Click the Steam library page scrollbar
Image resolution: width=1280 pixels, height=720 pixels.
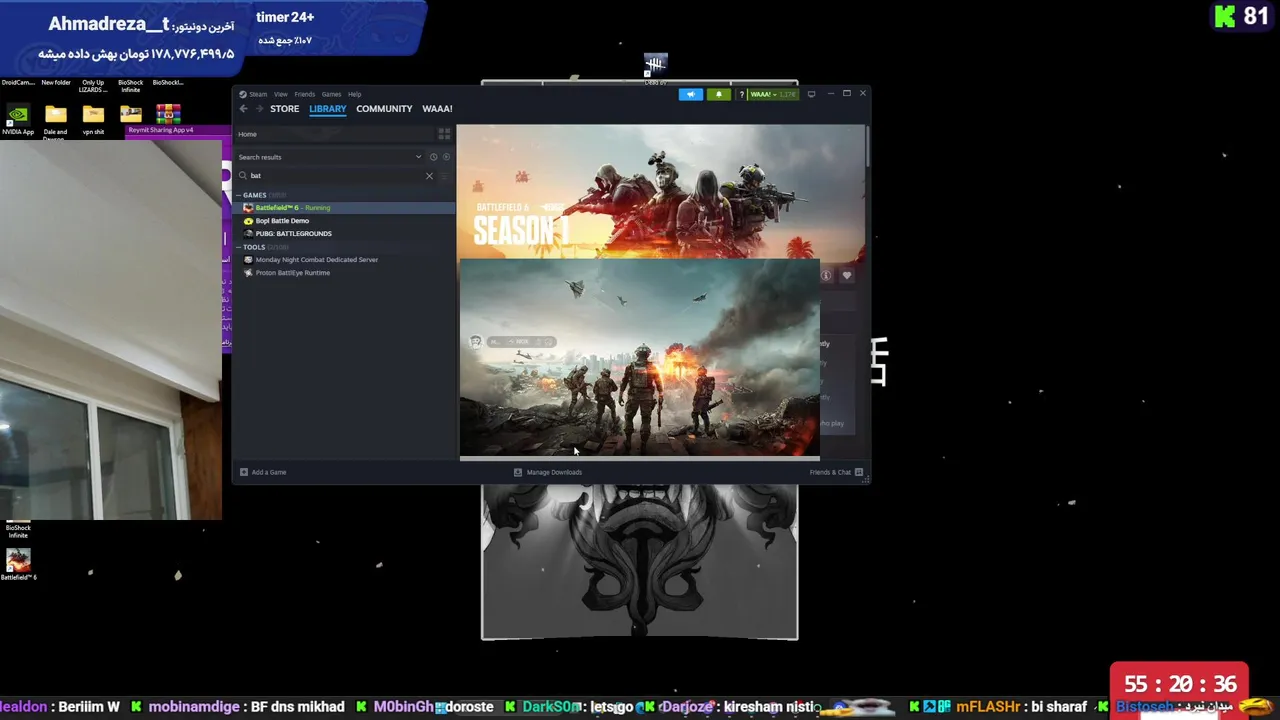tap(867, 147)
